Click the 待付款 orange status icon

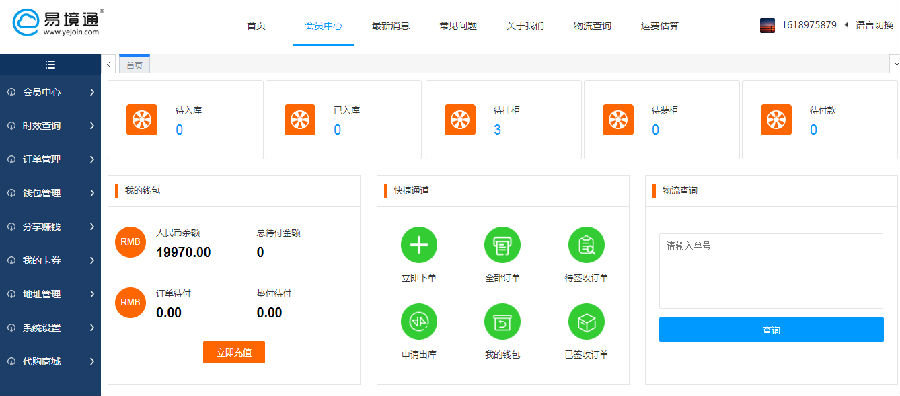[776, 119]
